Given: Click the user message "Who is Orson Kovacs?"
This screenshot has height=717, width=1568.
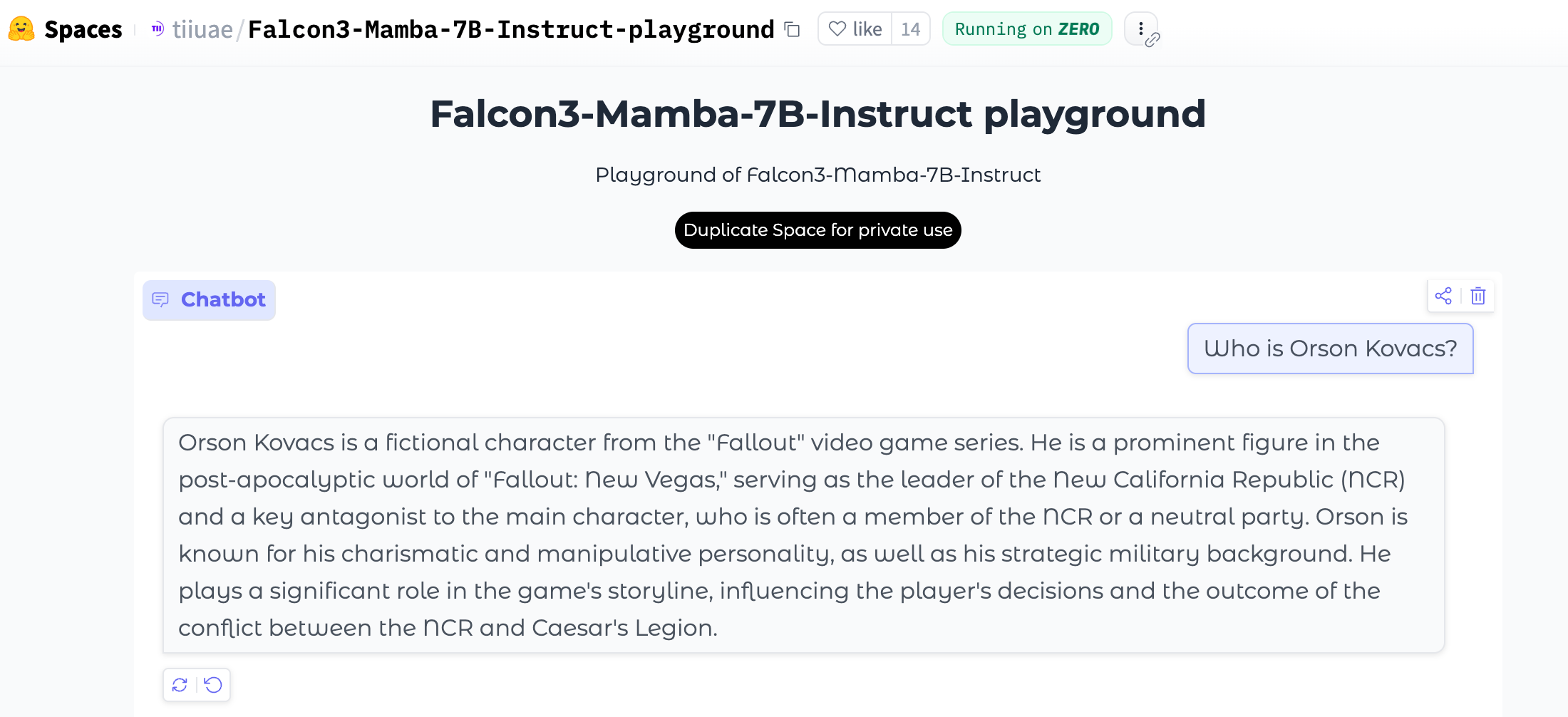Looking at the screenshot, I should coord(1330,349).
